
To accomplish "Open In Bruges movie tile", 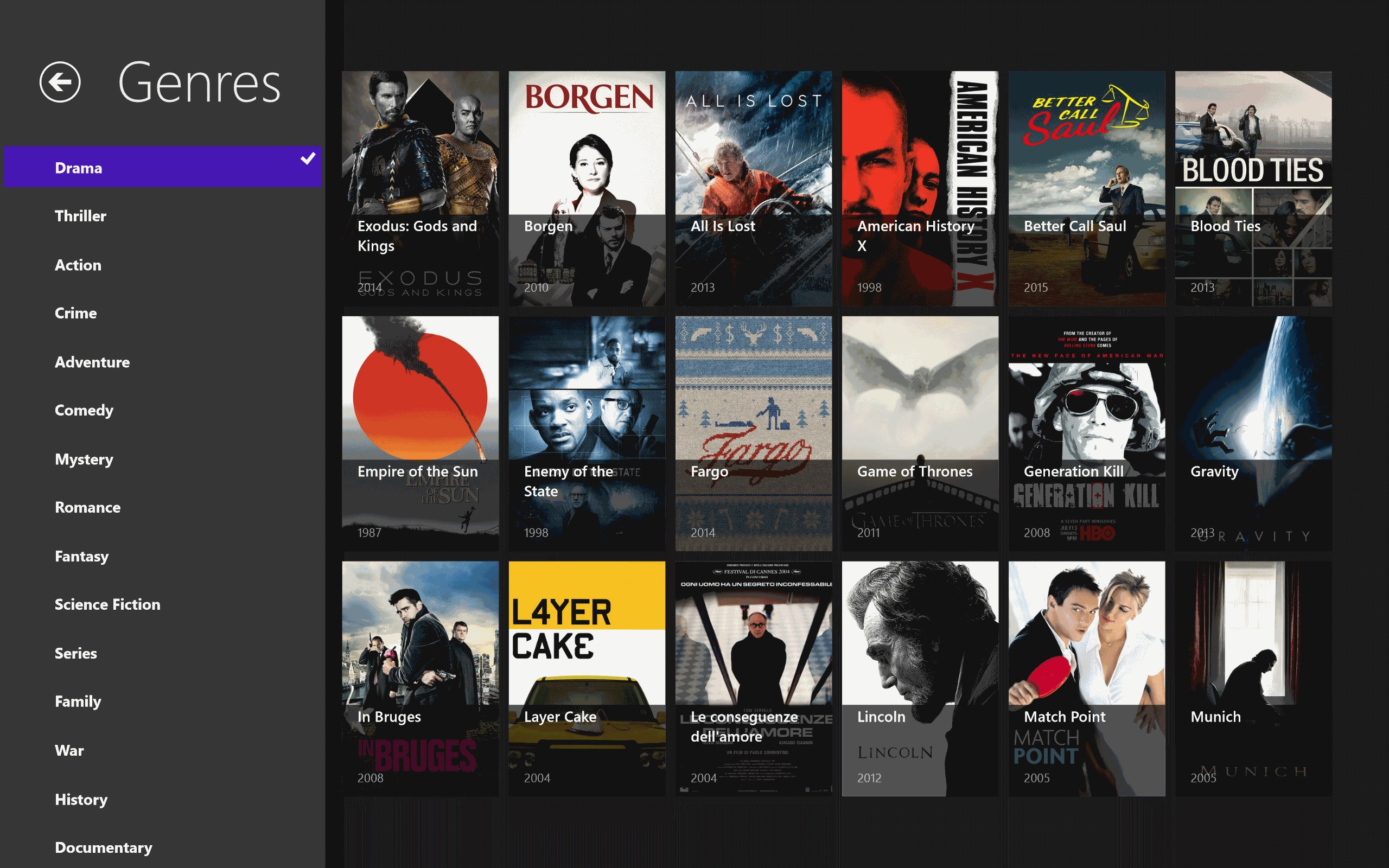I will (420, 679).
